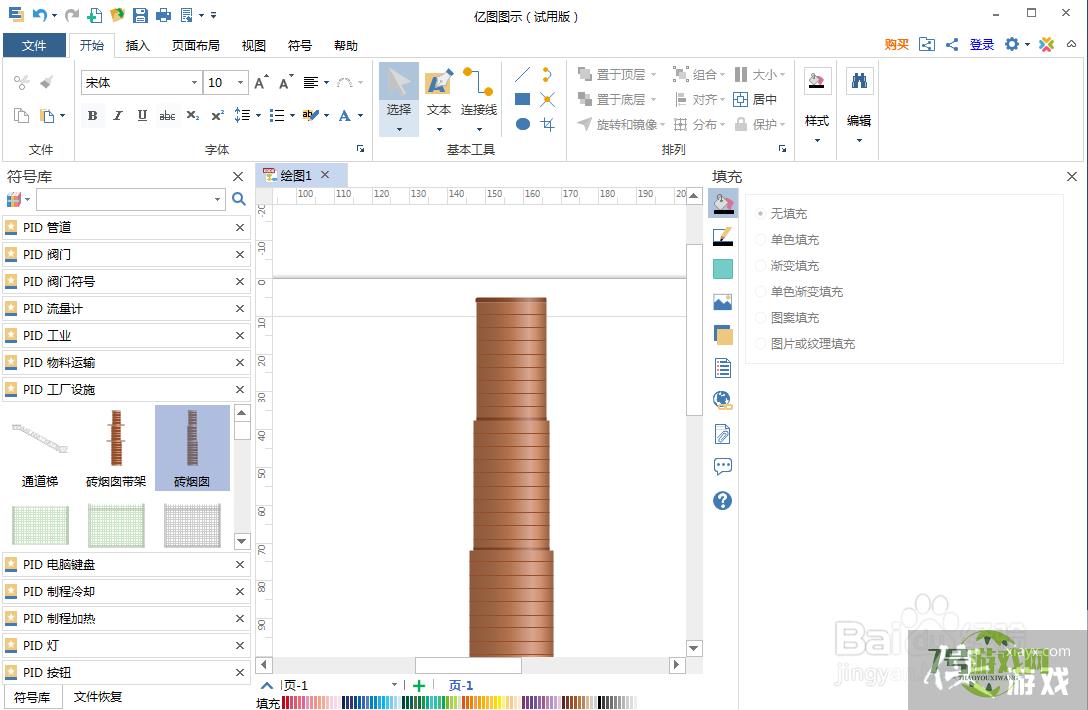Choose the 文本 text tool
The image size is (1088, 710).
click(439, 99)
